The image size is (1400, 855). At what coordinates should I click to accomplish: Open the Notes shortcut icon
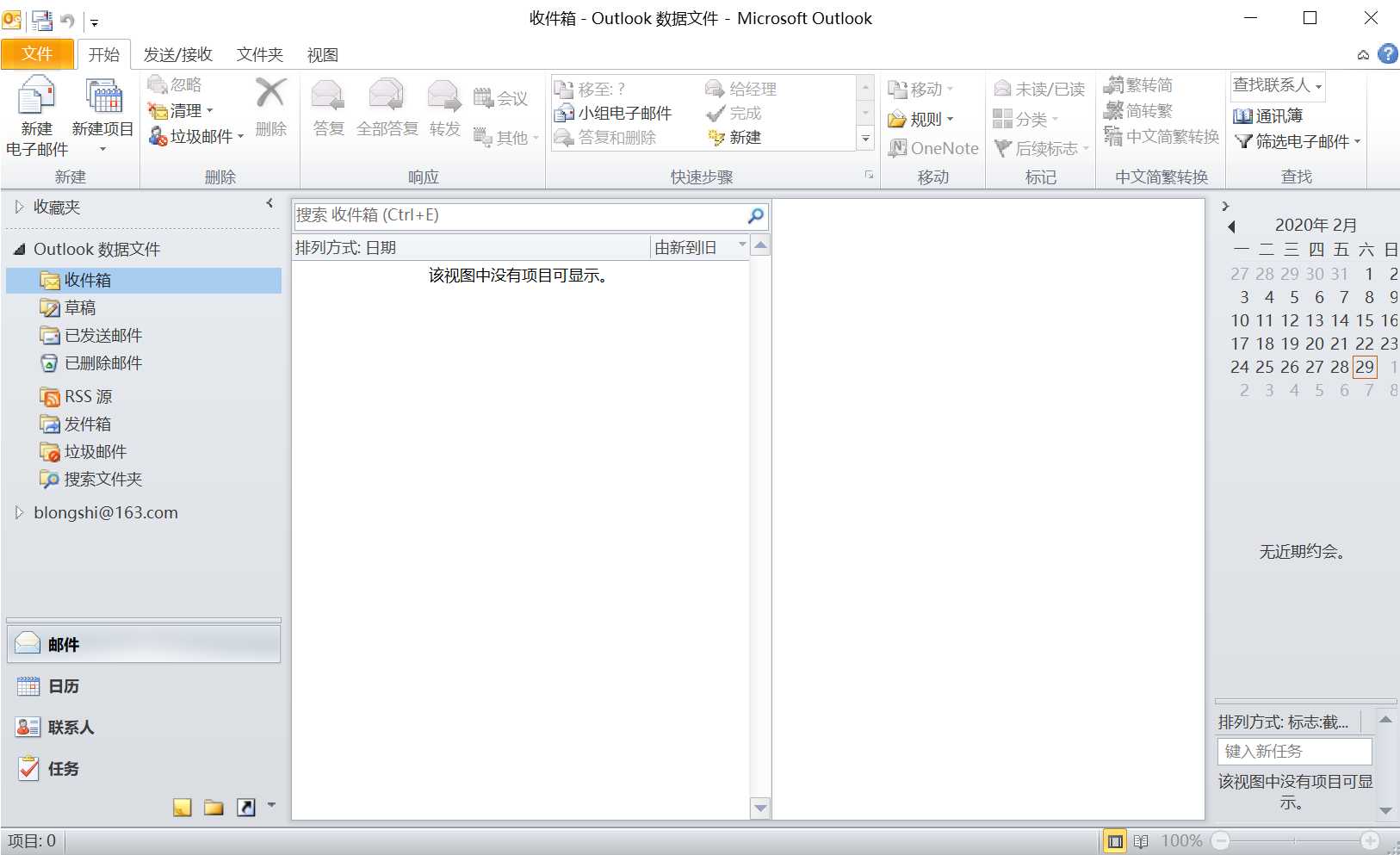pos(182,807)
